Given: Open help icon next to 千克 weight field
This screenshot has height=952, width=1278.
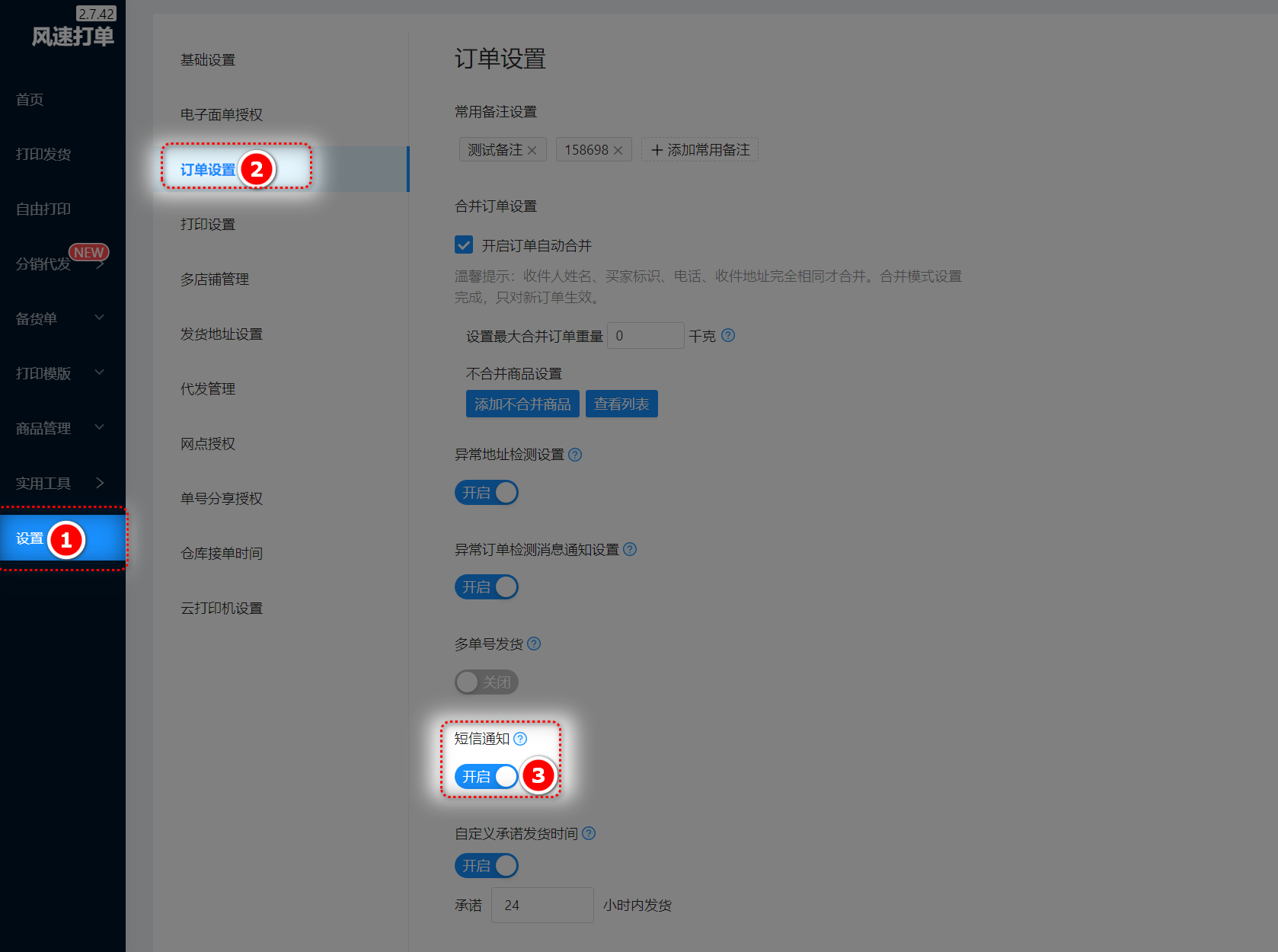Looking at the screenshot, I should 728,335.
